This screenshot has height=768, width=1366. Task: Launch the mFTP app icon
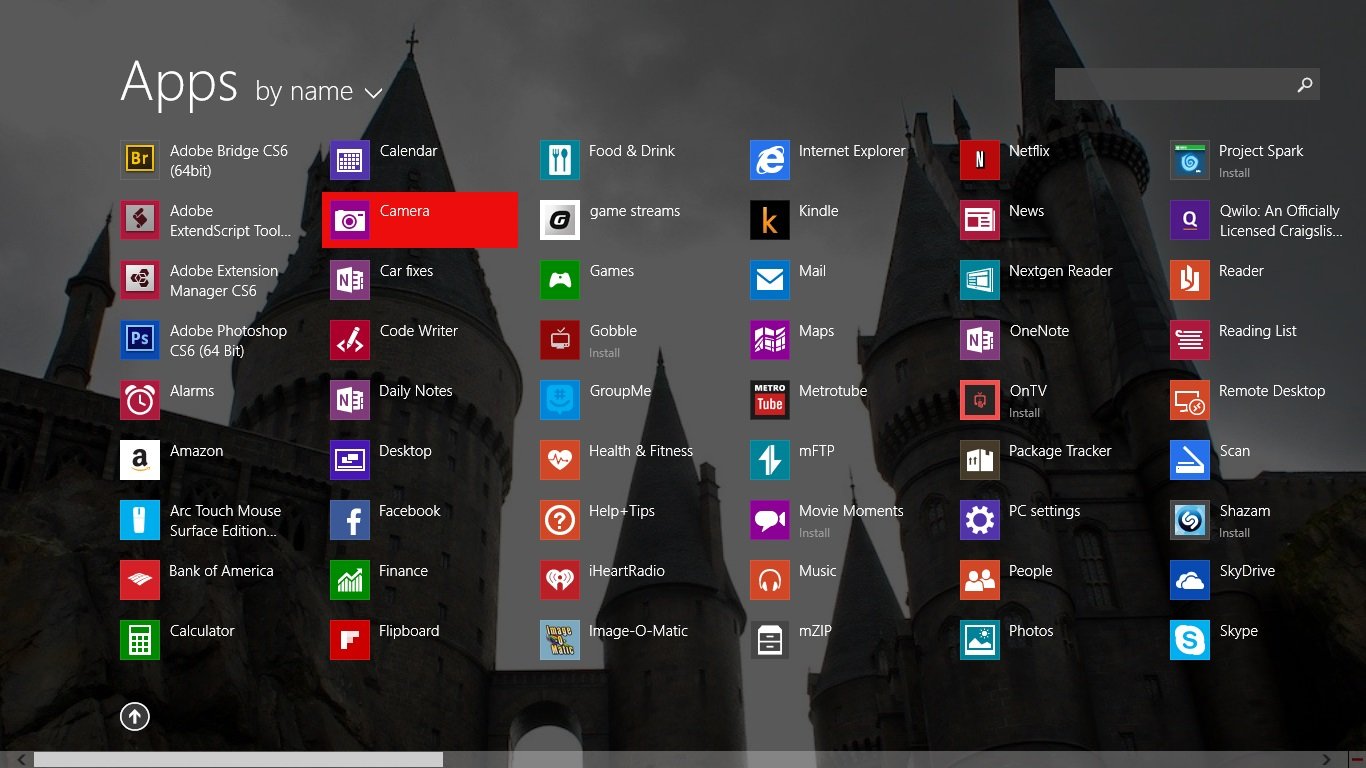[770, 460]
